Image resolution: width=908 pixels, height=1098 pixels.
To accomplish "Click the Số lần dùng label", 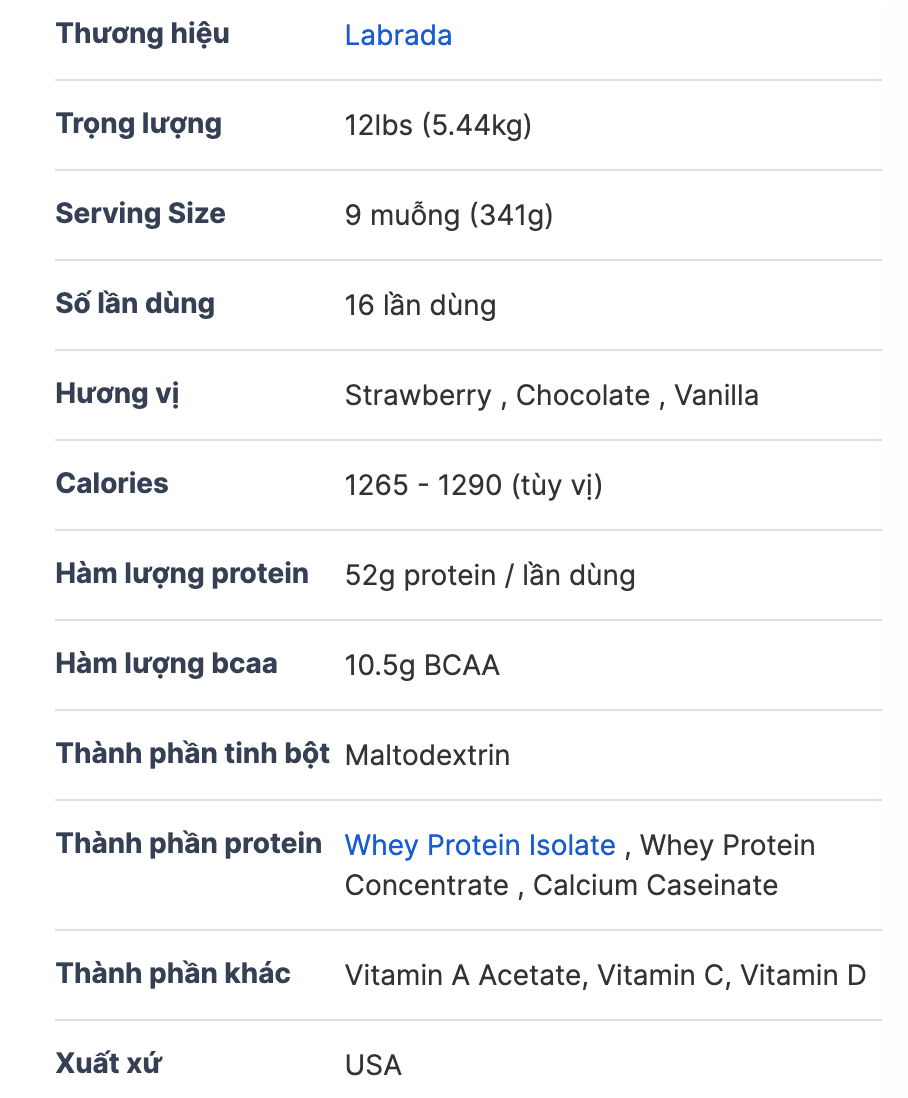I will click(x=135, y=304).
